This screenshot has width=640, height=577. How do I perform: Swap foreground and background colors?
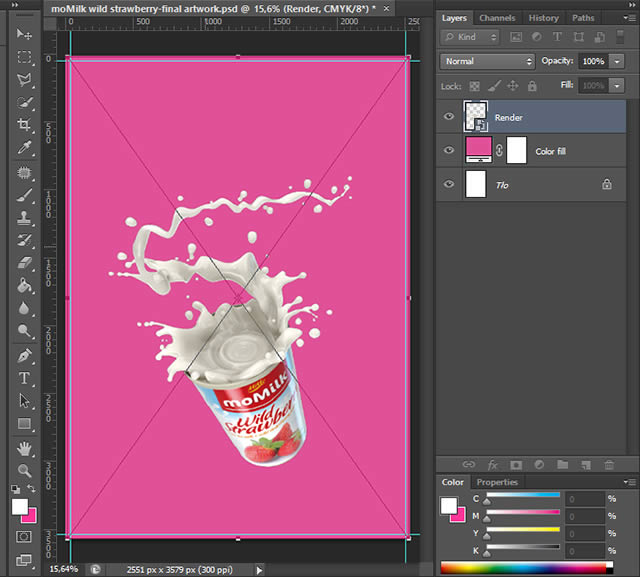click(31, 488)
